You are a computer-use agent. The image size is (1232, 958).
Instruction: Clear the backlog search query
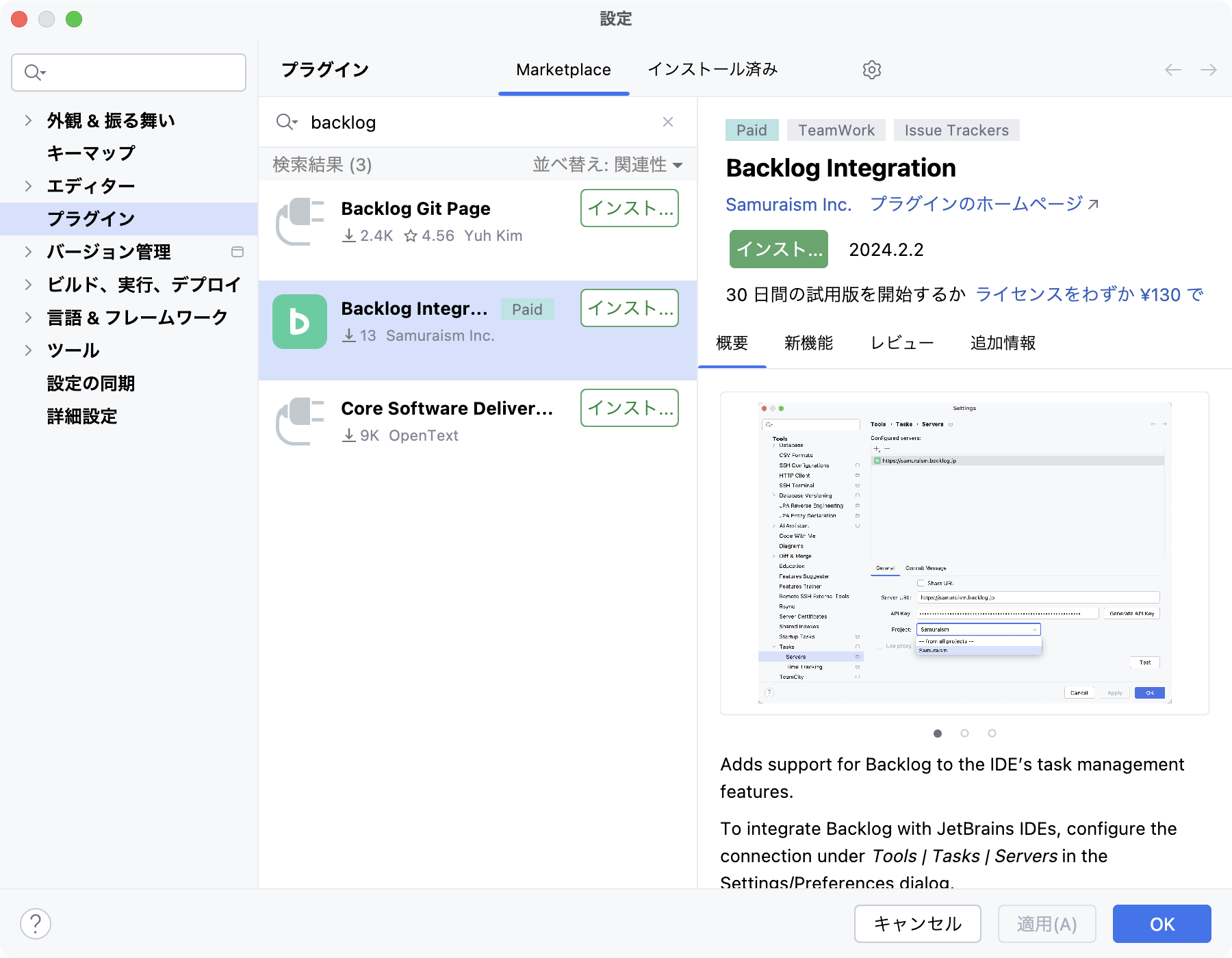pos(668,122)
